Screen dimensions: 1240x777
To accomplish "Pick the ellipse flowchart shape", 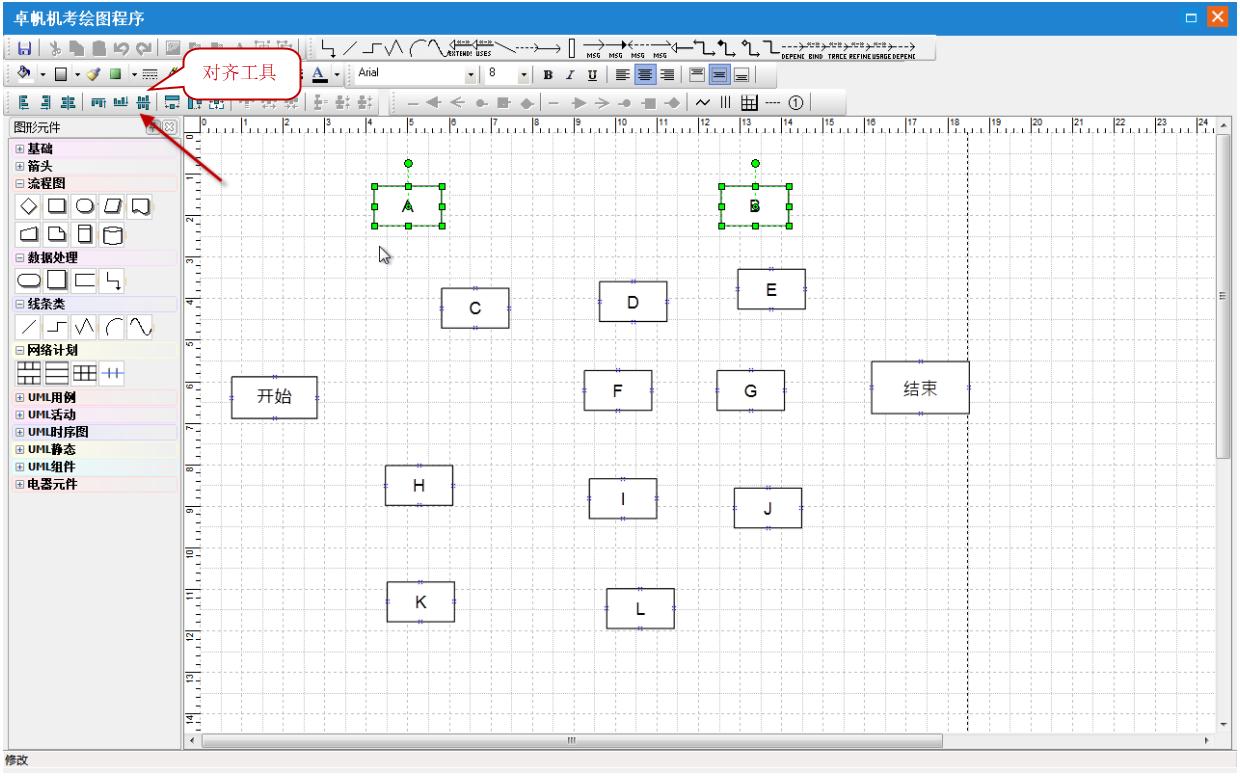I will (85, 205).
